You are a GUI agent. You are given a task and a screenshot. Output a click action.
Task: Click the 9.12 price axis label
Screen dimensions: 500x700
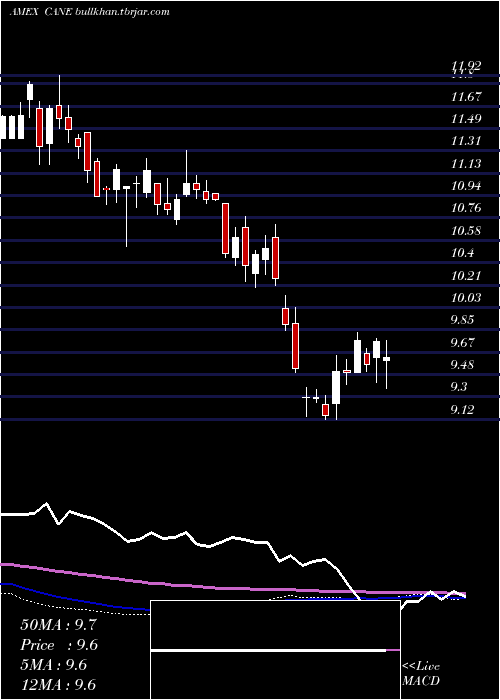tap(463, 409)
